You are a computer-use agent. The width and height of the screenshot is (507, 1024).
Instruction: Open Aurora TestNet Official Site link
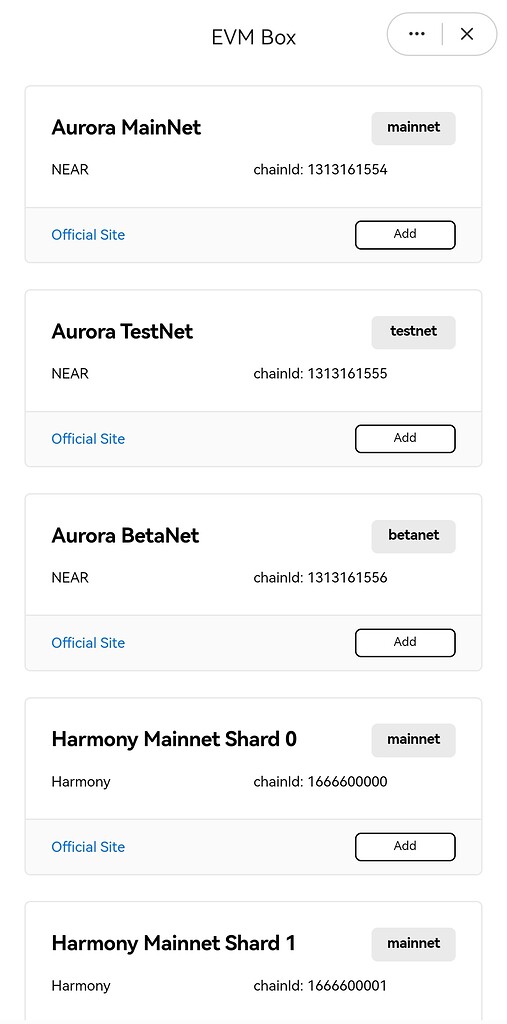[x=88, y=439]
